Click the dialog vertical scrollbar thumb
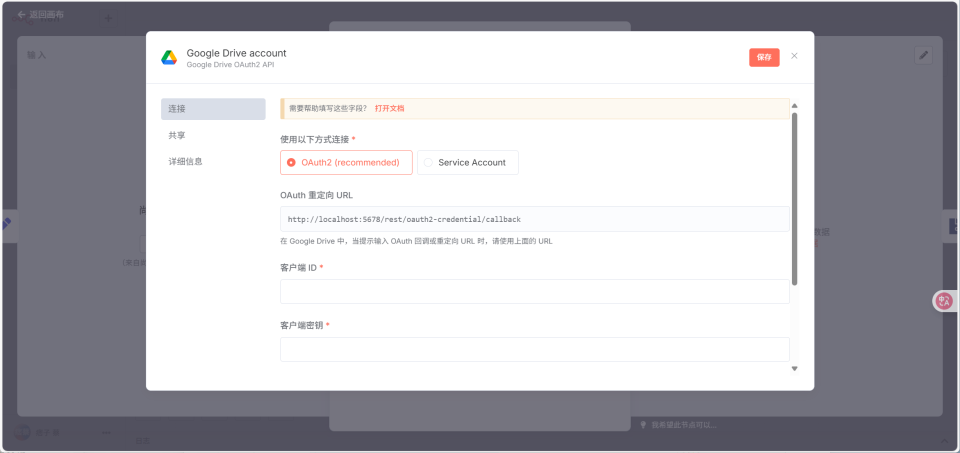Screen dimensions: 960x453 (x=795, y=198)
